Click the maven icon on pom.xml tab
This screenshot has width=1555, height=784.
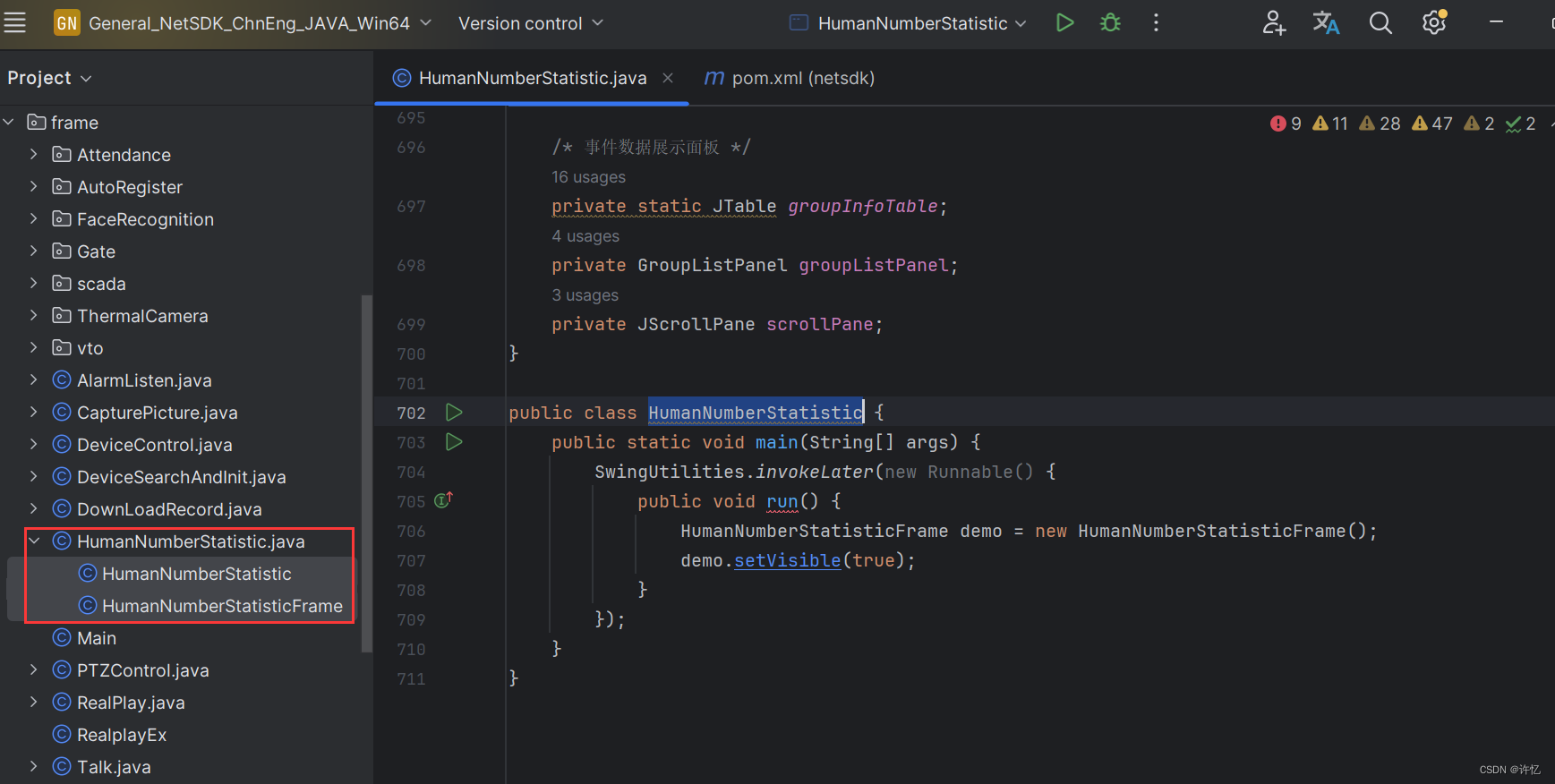tap(713, 78)
